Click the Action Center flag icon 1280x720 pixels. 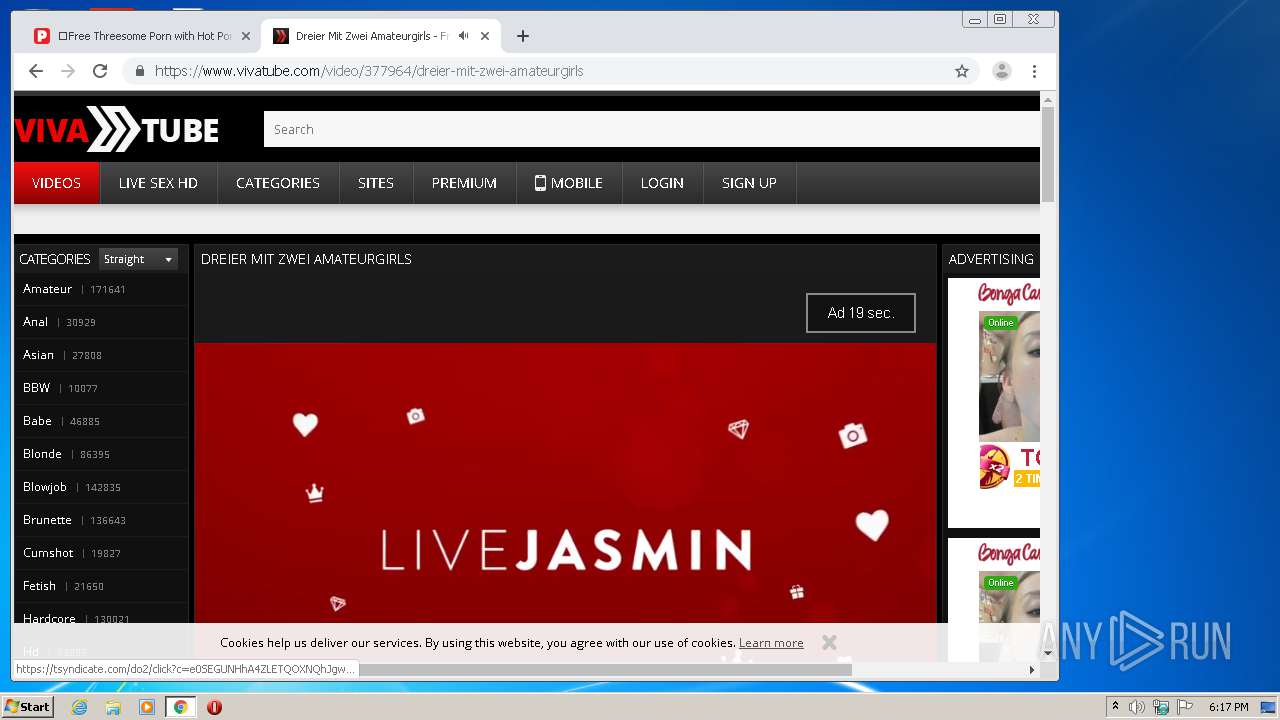click(x=1185, y=707)
